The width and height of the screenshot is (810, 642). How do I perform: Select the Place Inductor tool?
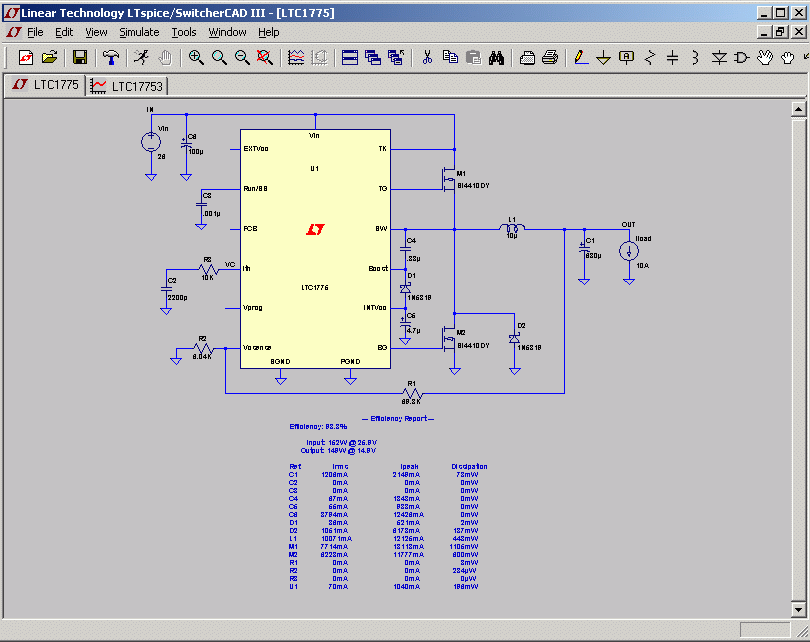click(695, 57)
